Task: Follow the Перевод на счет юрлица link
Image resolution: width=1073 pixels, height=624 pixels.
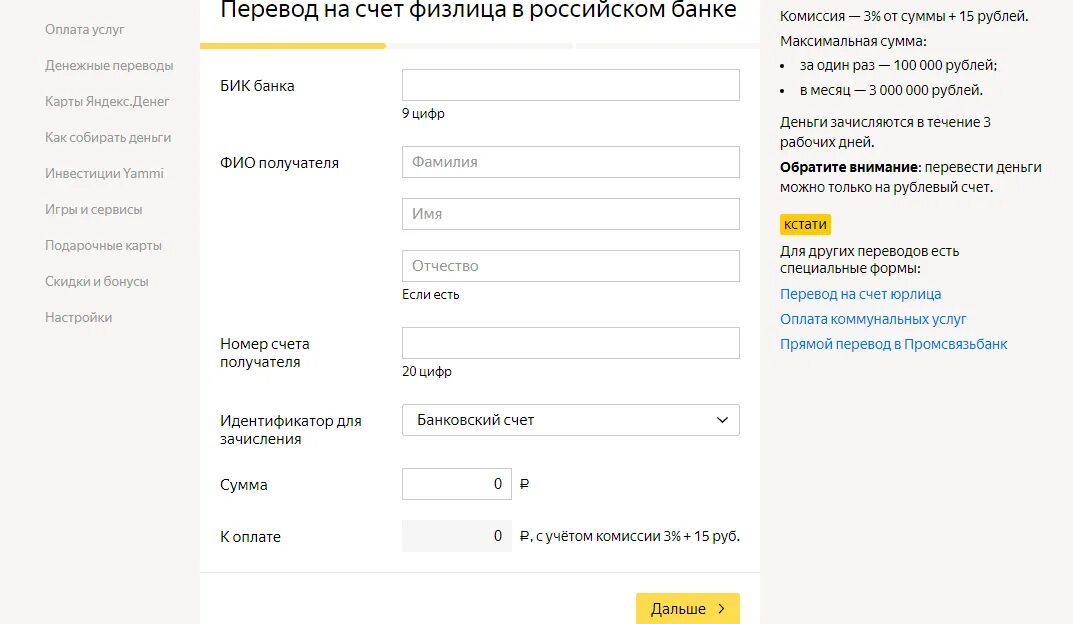Action: (x=860, y=295)
